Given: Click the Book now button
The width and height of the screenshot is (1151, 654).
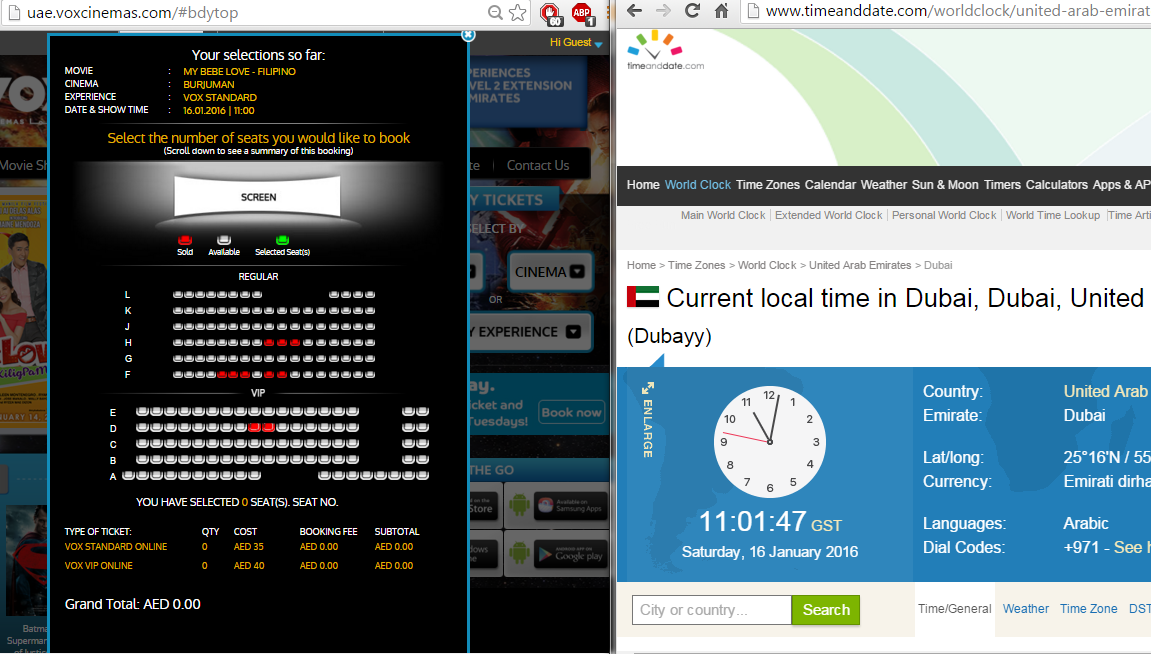Looking at the screenshot, I should [571, 413].
